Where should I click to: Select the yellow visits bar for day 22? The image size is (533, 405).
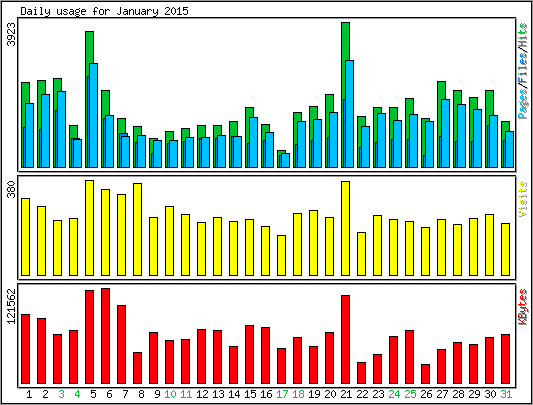tap(361, 254)
